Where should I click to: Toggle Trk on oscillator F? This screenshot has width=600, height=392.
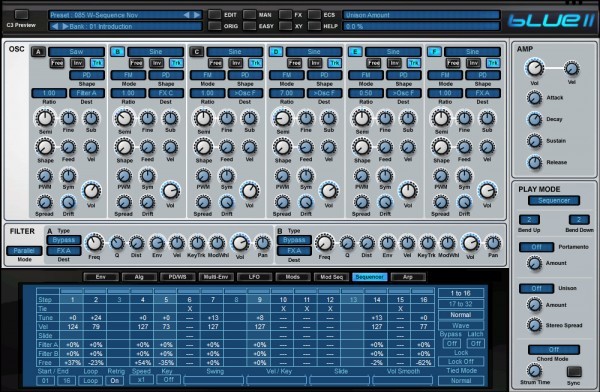pos(493,63)
